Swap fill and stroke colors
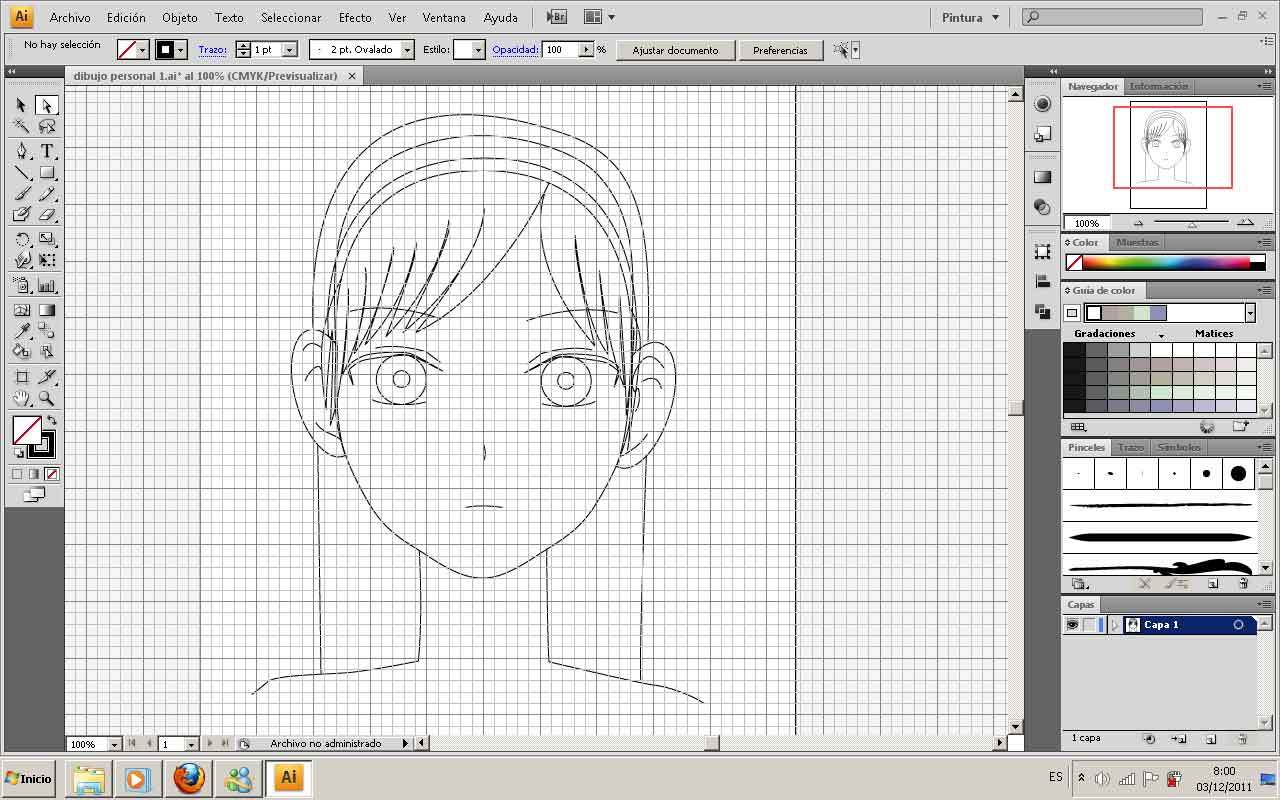 click(x=52, y=421)
